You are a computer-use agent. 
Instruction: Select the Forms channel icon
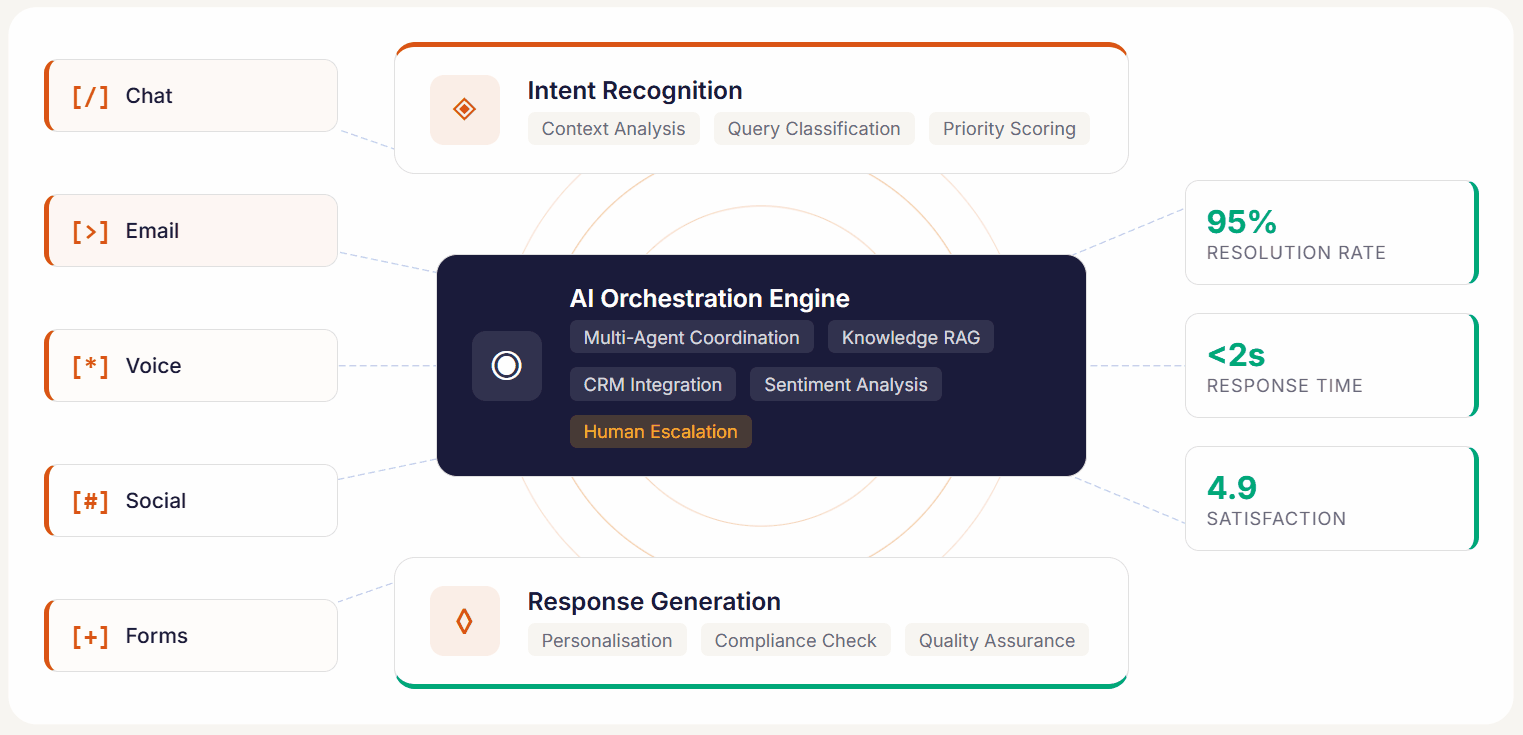point(89,635)
